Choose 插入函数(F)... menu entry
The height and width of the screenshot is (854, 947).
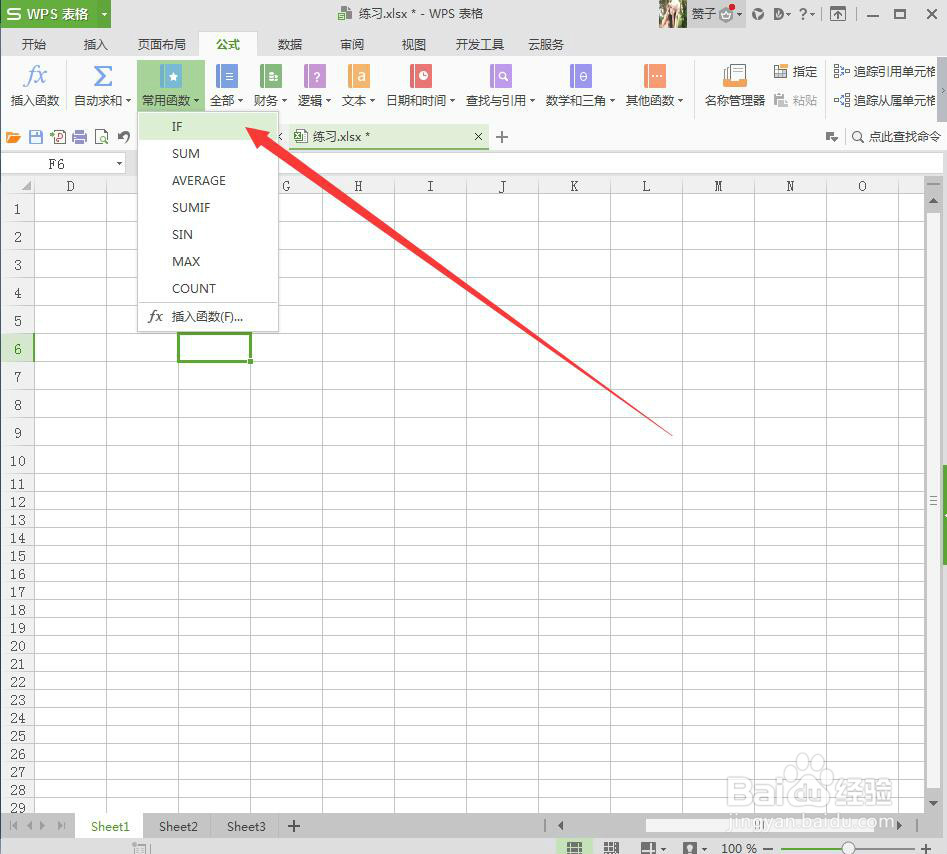point(208,316)
